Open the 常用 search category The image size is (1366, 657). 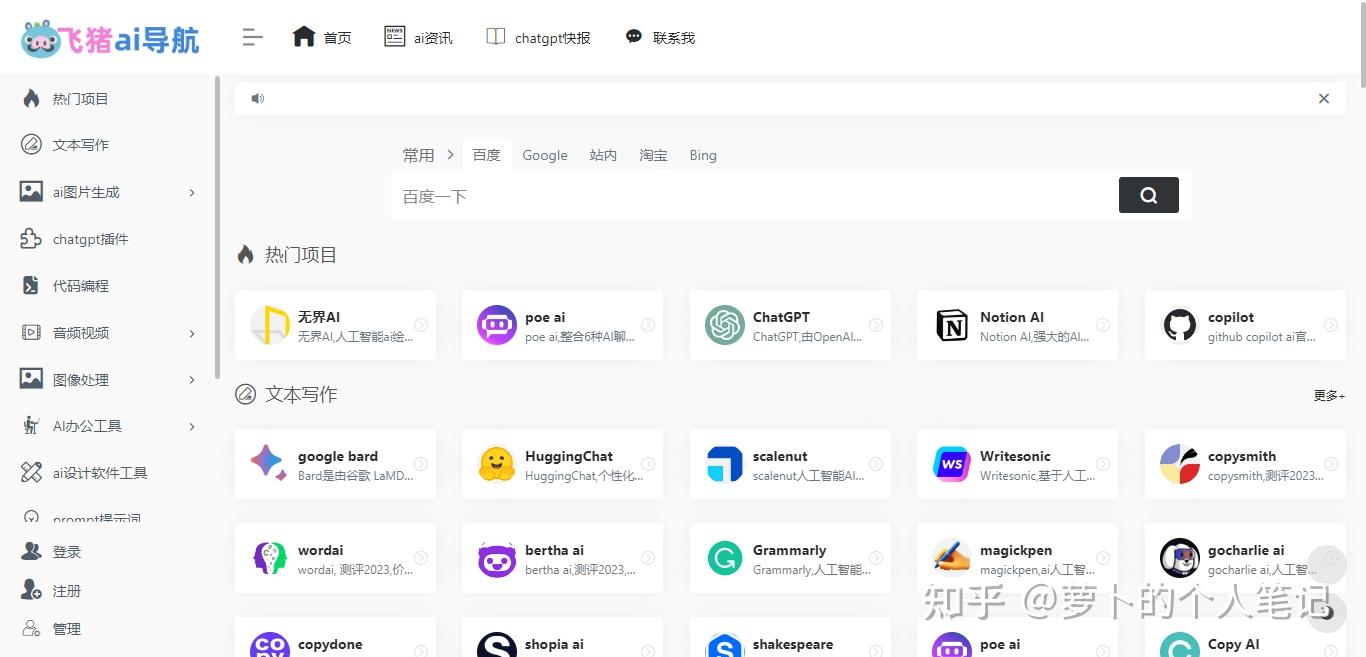click(418, 155)
